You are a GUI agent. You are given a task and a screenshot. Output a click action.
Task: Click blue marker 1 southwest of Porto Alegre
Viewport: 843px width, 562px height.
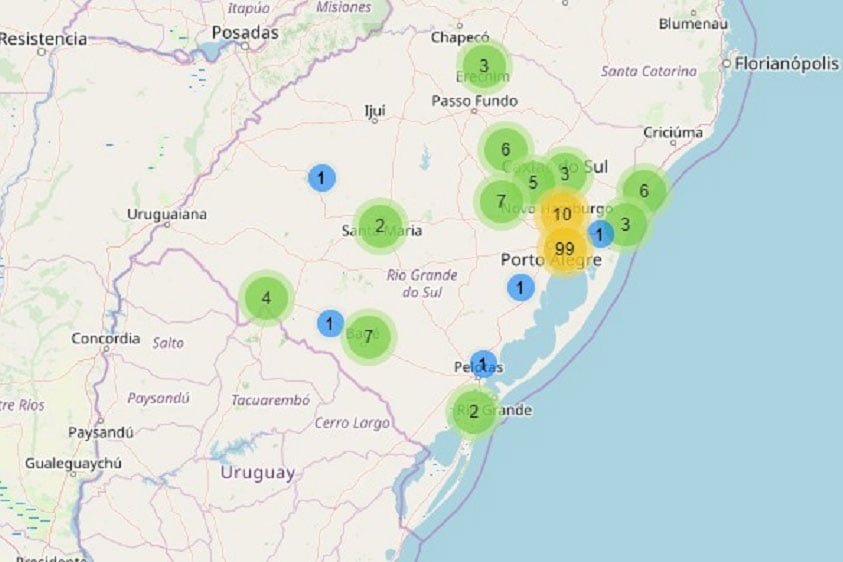click(520, 288)
